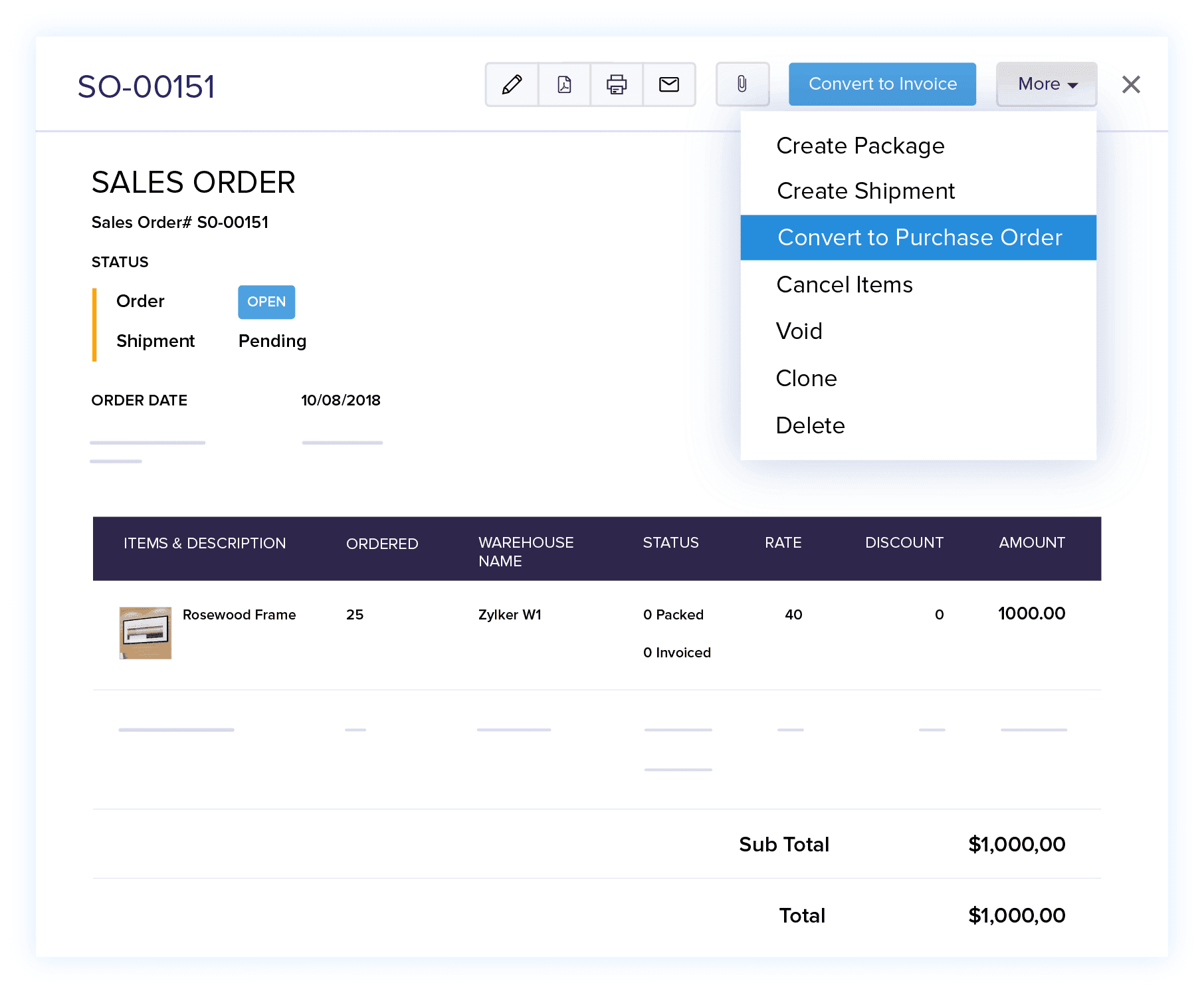
Task: Expand the More dropdown menu
Action: 1045,84
